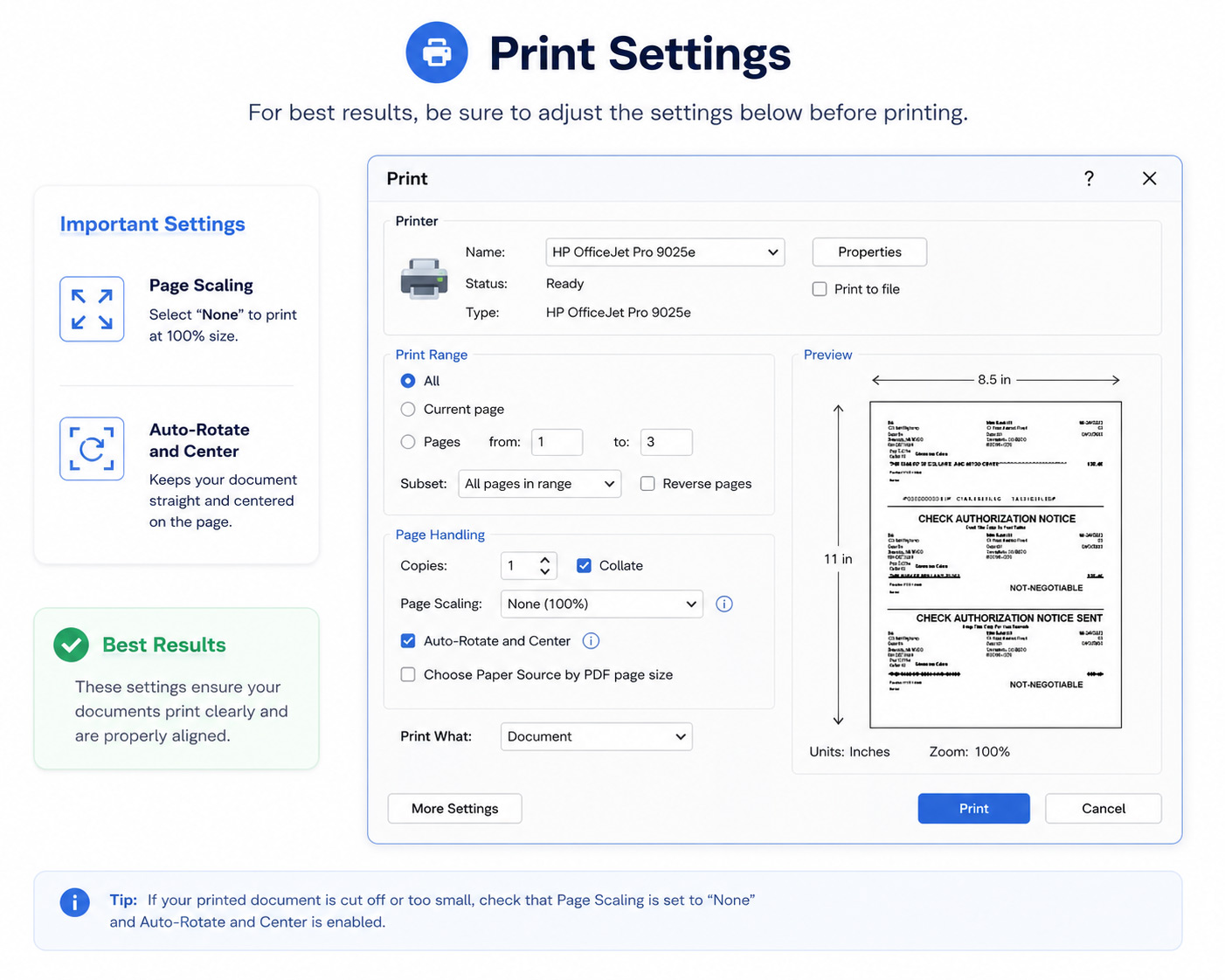
Task: Enable Choose Paper Source by PDF page size
Action: 408,674
